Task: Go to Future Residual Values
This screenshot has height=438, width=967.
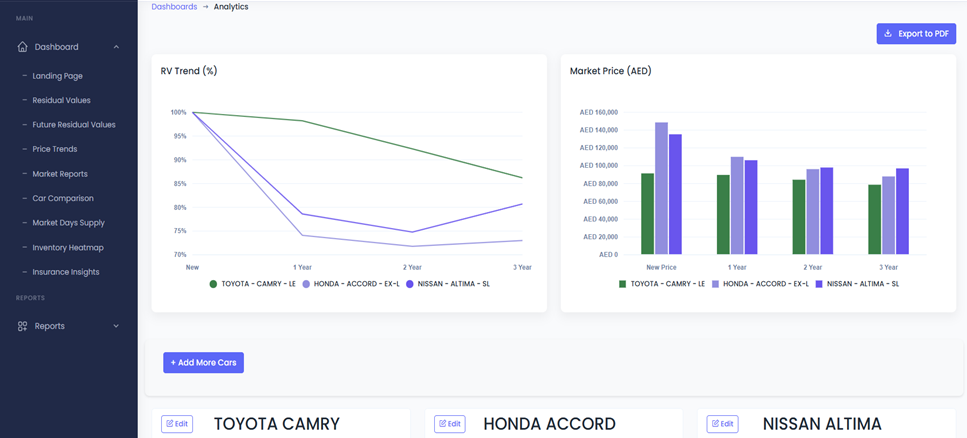Action: pyautogui.click(x=73, y=125)
